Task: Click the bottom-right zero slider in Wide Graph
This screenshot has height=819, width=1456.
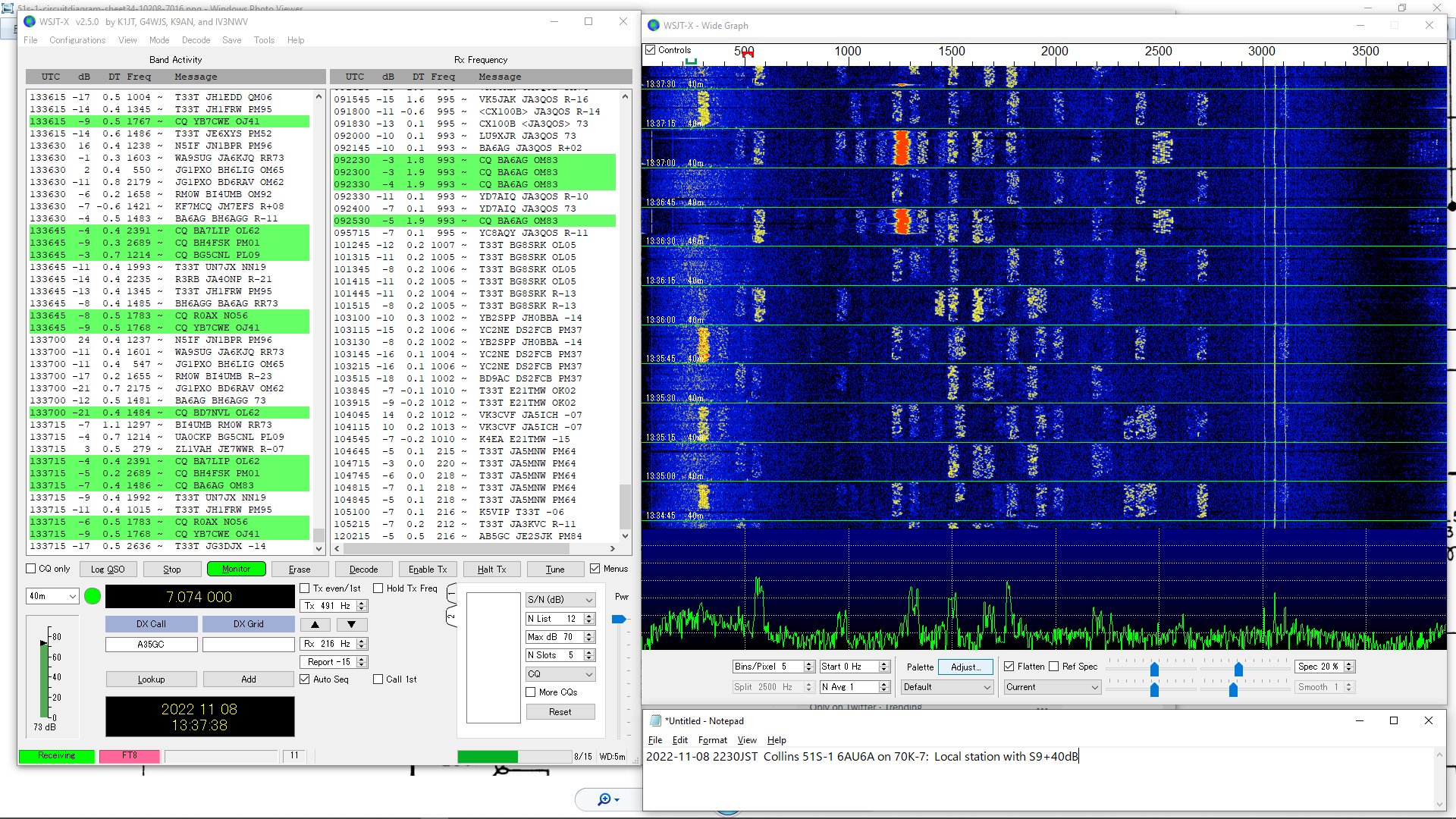Action: point(1233,689)
